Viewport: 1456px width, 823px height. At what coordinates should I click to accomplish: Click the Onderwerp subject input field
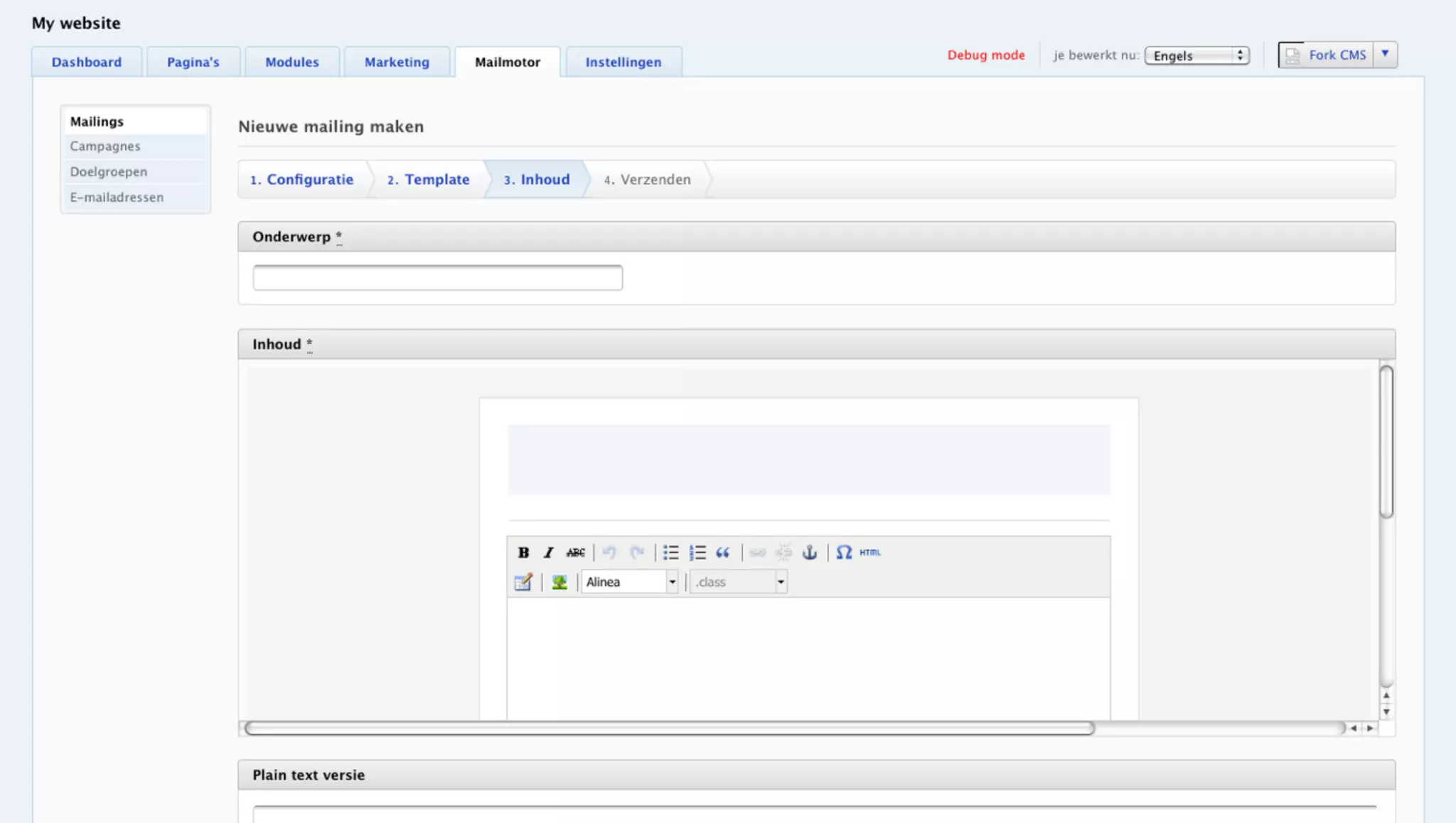pyautogui.click(x=437, y=277)
